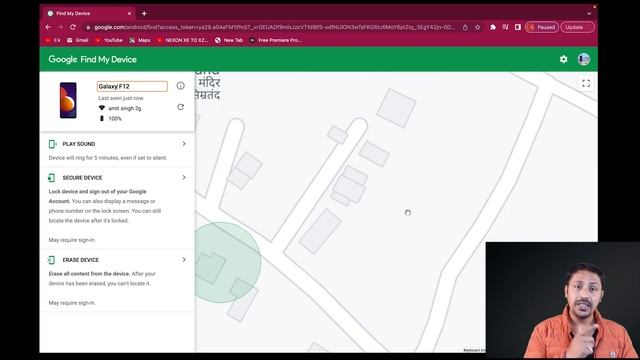This screenshot has width=640, height=360.
Task: Click the battery status icon
Action: coord(102,118)
